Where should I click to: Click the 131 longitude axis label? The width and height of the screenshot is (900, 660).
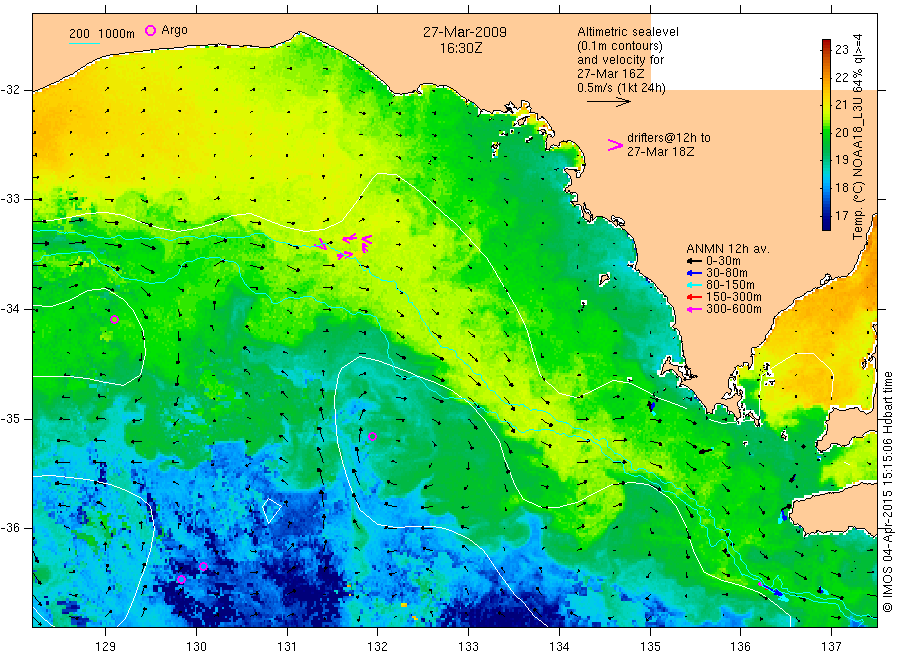pyautogui.click(x=287, y=647)
